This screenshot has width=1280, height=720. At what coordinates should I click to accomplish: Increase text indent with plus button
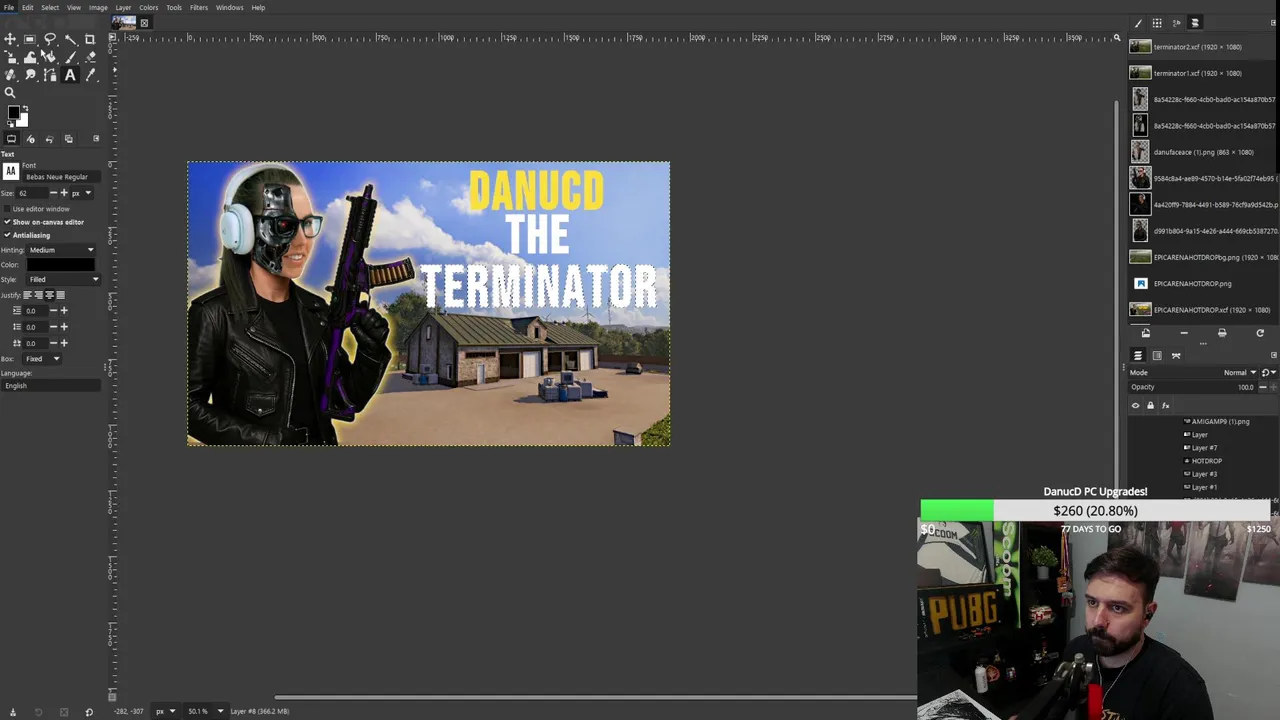(x=64, y=310)
